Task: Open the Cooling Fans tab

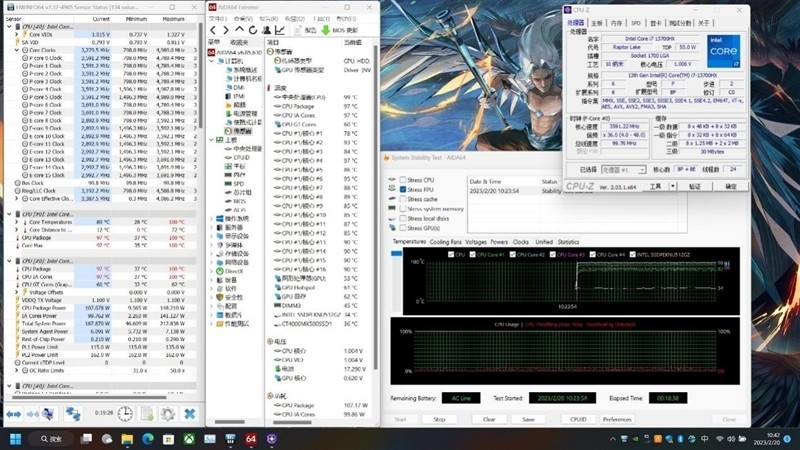Action: (447, 242)
